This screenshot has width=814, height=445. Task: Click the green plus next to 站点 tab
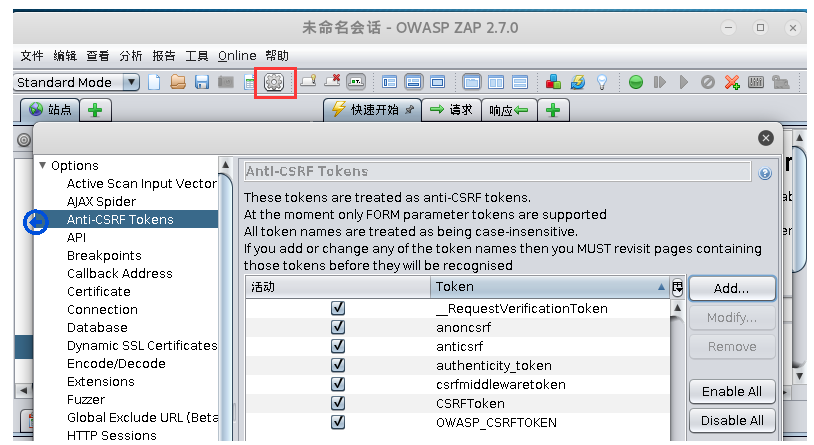point(95,110)
